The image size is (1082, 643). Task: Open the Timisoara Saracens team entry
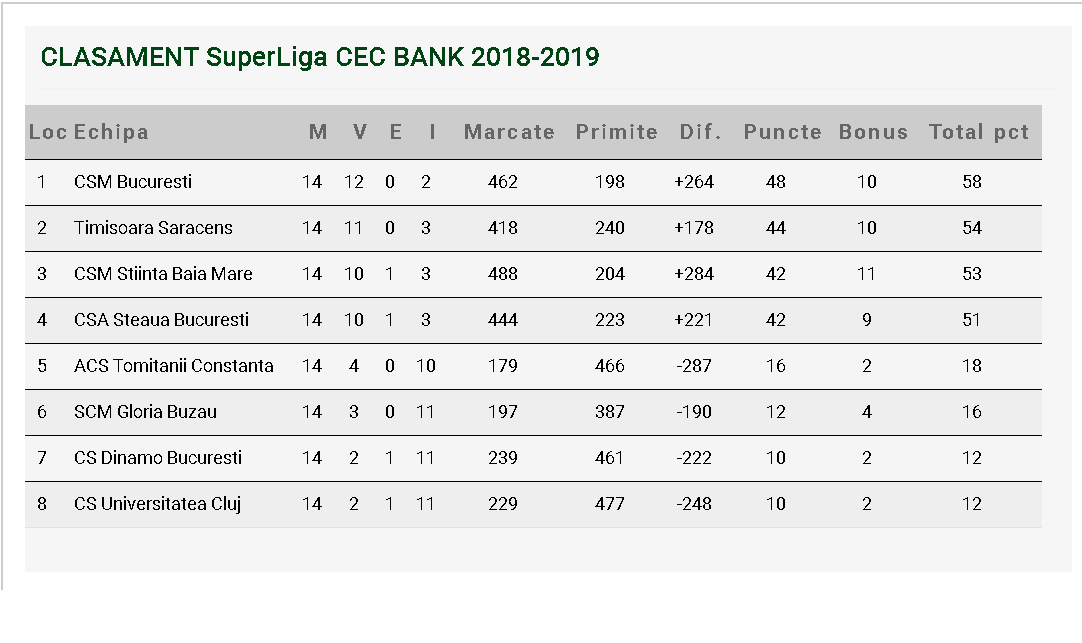[x=153, y=228]
